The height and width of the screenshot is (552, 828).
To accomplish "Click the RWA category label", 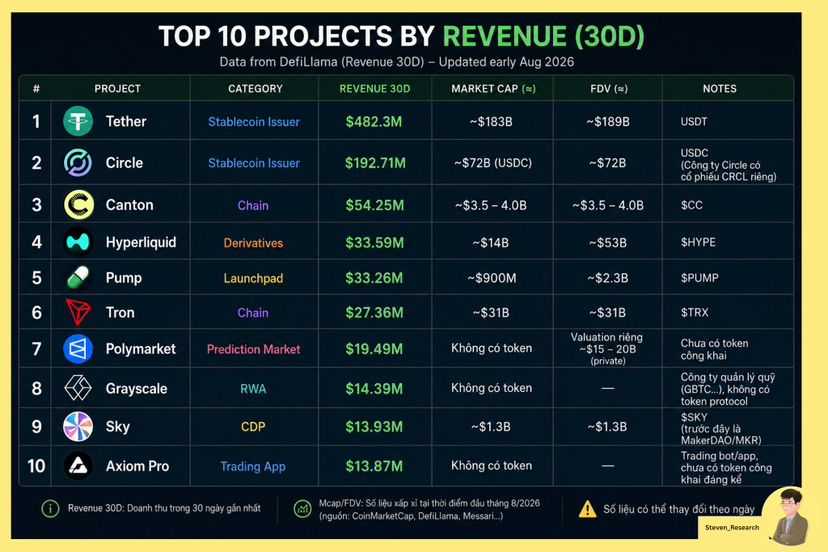I will point(253,389).
